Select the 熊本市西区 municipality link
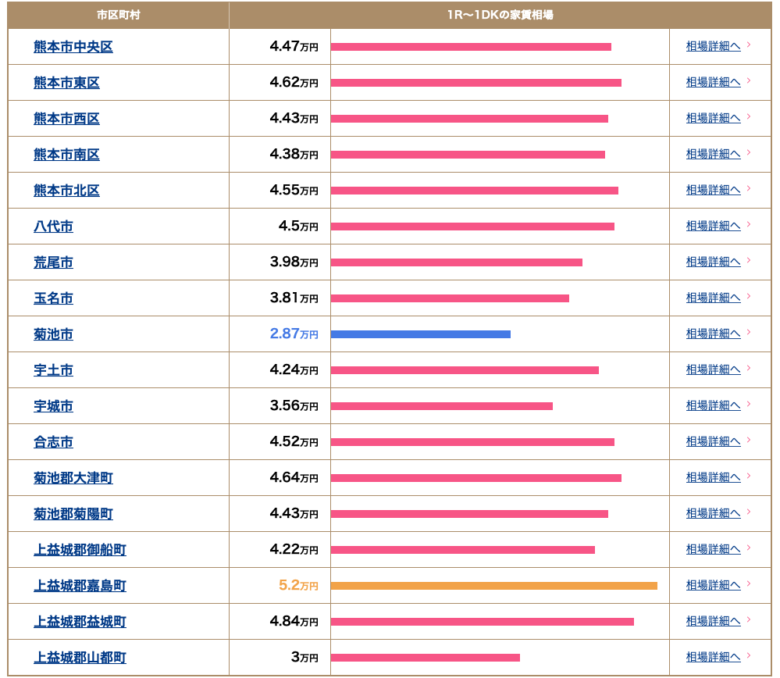The height and width of the screenshot is (678, 780). pos(66,119)
